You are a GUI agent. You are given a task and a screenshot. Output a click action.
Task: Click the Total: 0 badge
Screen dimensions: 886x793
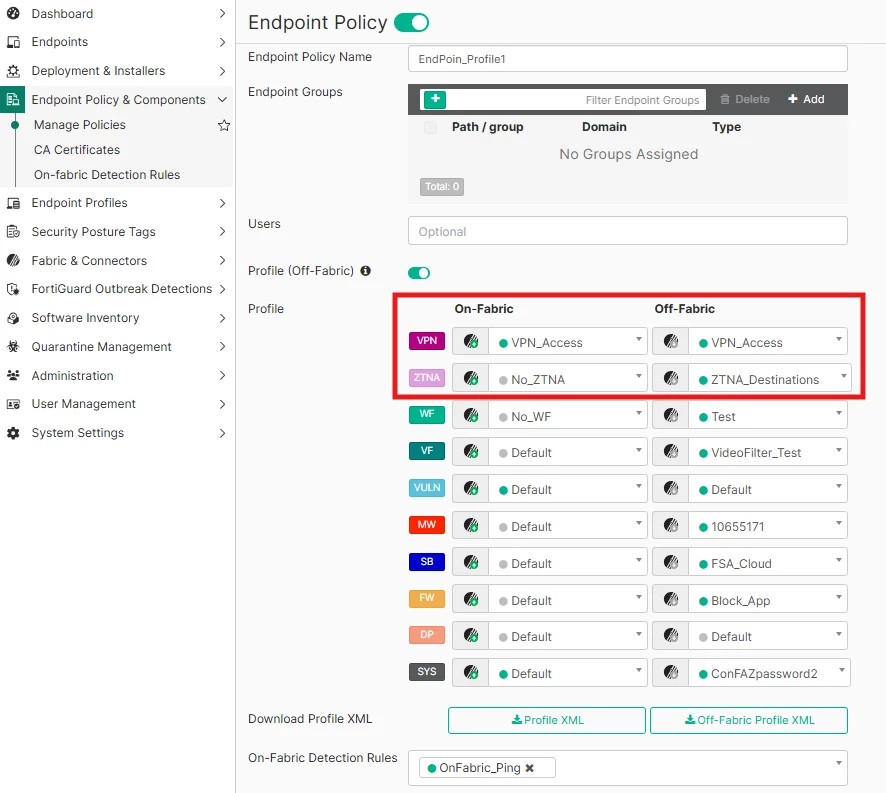click(x=442, y=187)
